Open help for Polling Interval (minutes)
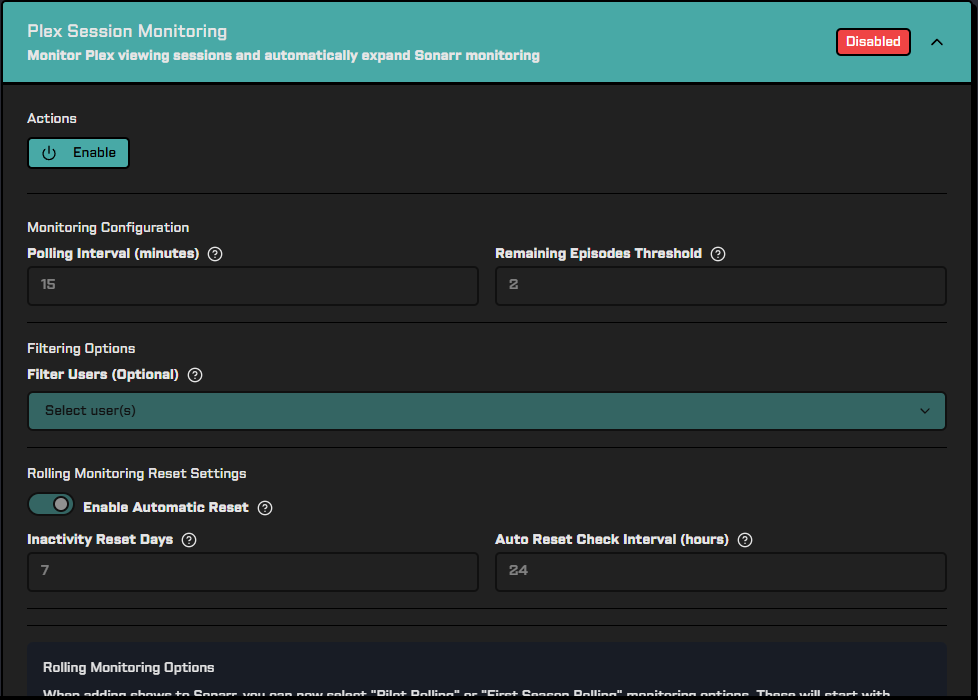Screen dimensions: 978x700 [215, 254]
